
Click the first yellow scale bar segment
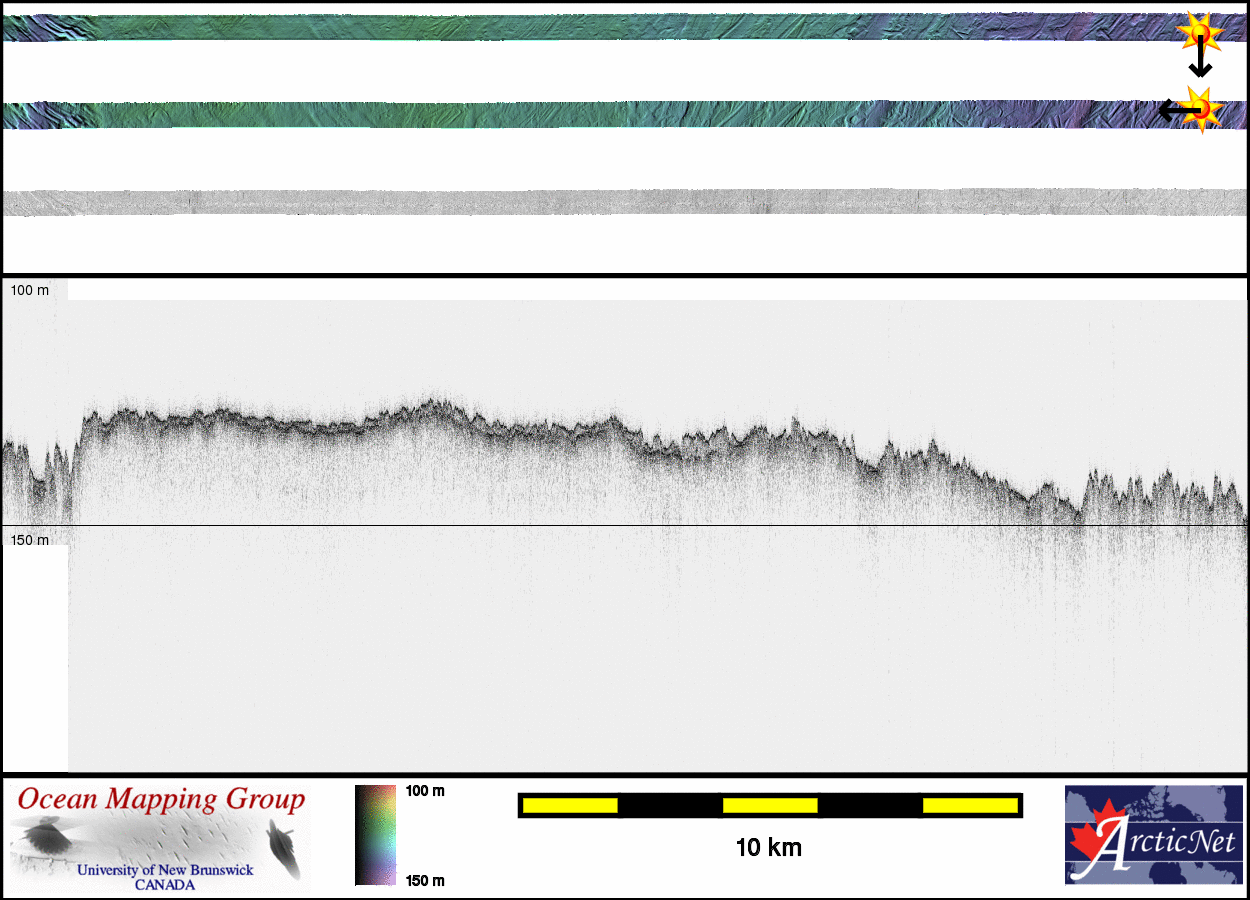(x=570, y=805)
